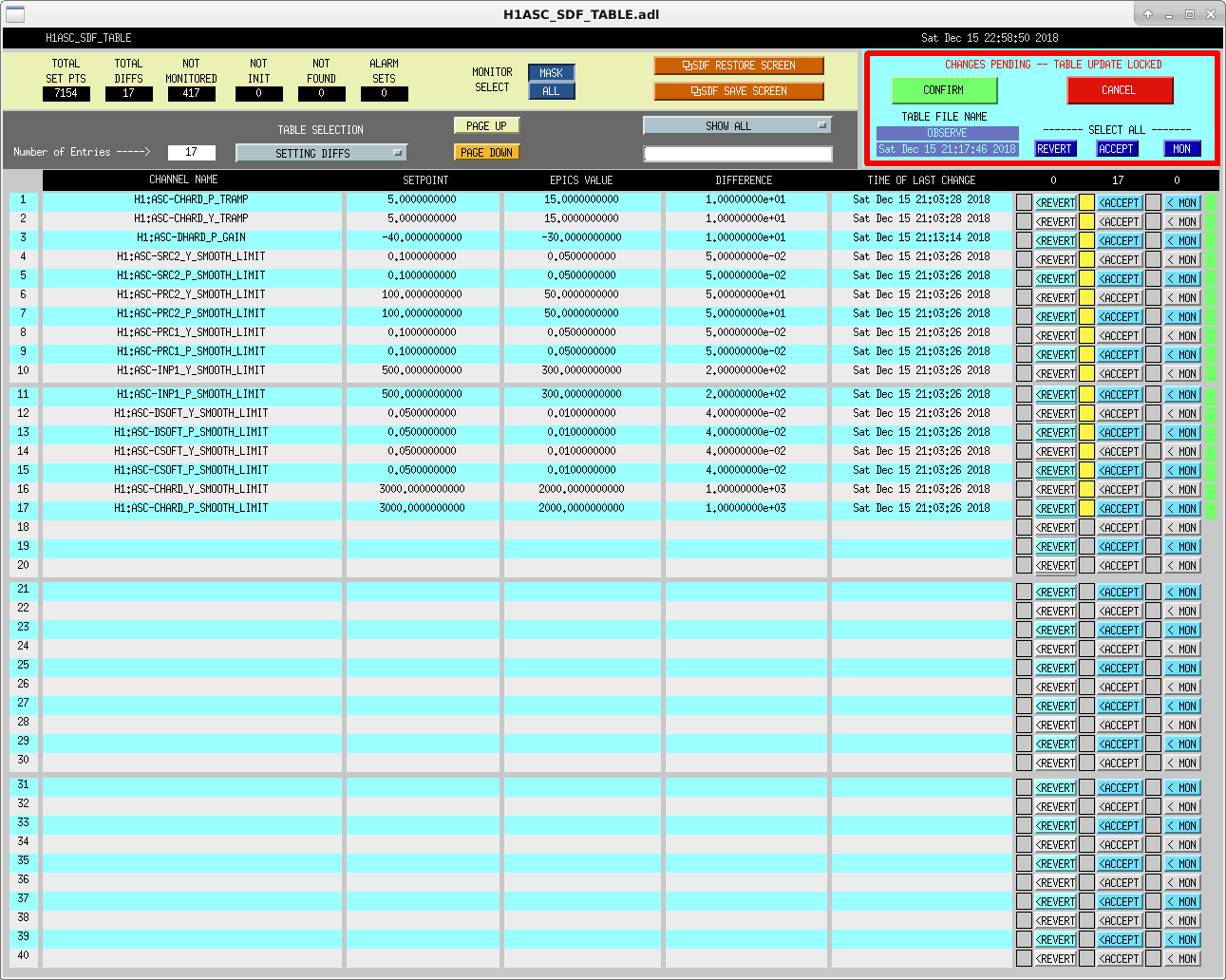Open the SDF RESTORE SCREEN related display
1226x980 pixels.
(739, 66)
